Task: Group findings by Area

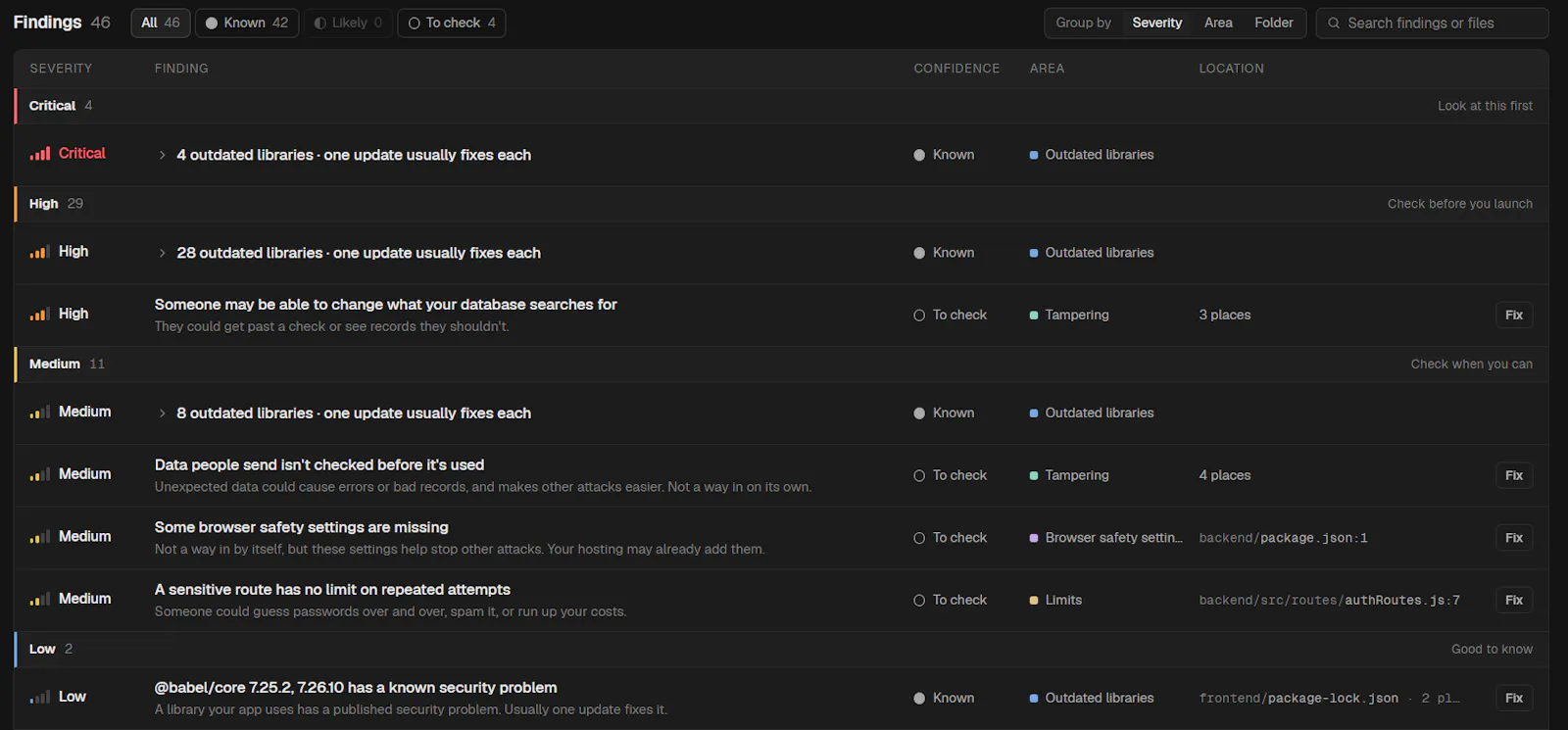Action: 1218,23
